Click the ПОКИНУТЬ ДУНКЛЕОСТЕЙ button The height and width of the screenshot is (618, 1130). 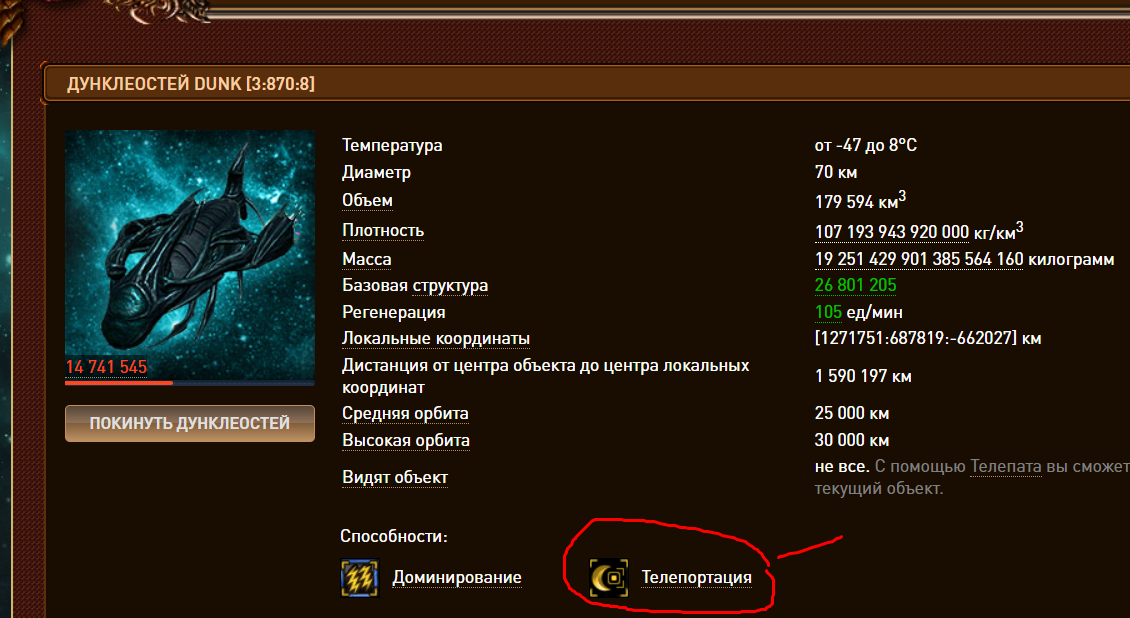(190, 423)
